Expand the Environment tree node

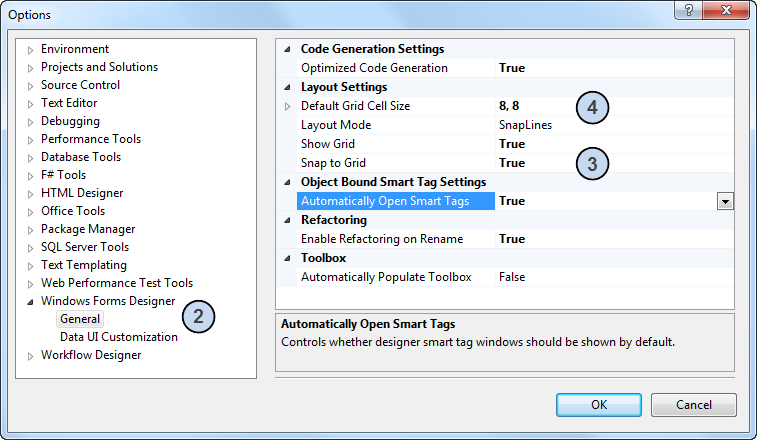pos(31,50)
